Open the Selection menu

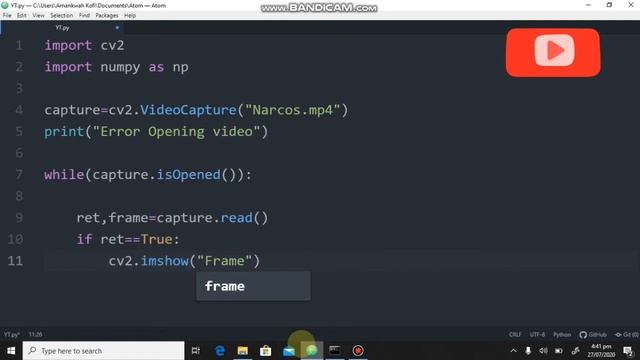tap(62, 16)
